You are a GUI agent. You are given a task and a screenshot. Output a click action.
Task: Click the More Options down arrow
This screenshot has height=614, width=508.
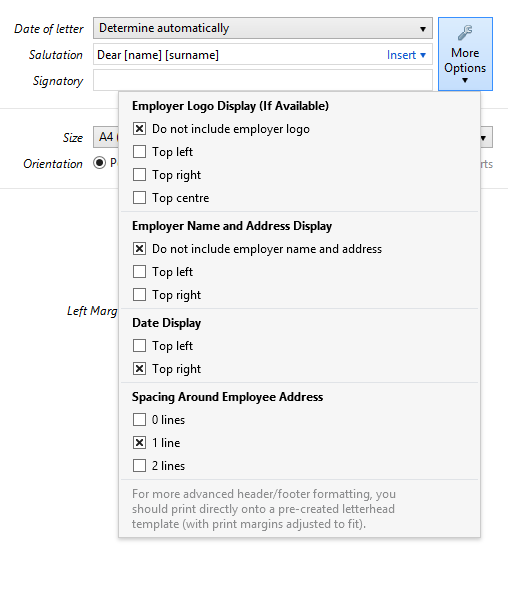click(x=465, y=81)
